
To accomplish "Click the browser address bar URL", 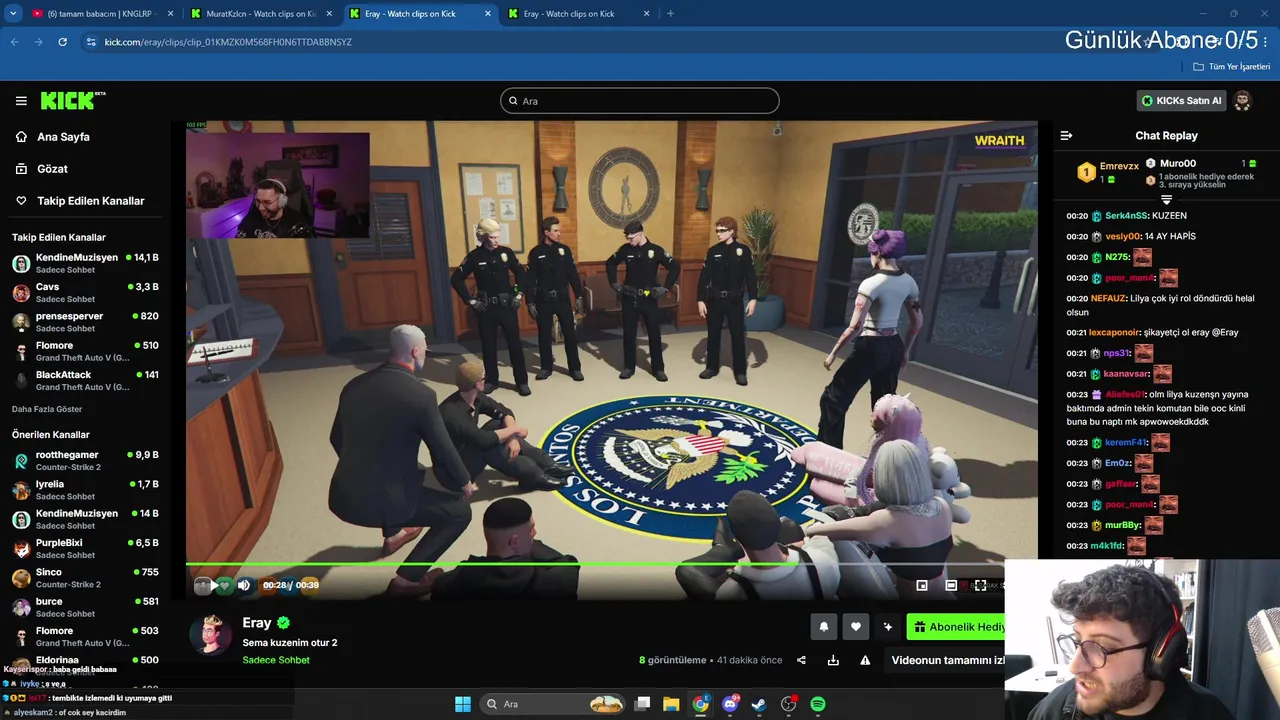I will [x=228, y=42].
